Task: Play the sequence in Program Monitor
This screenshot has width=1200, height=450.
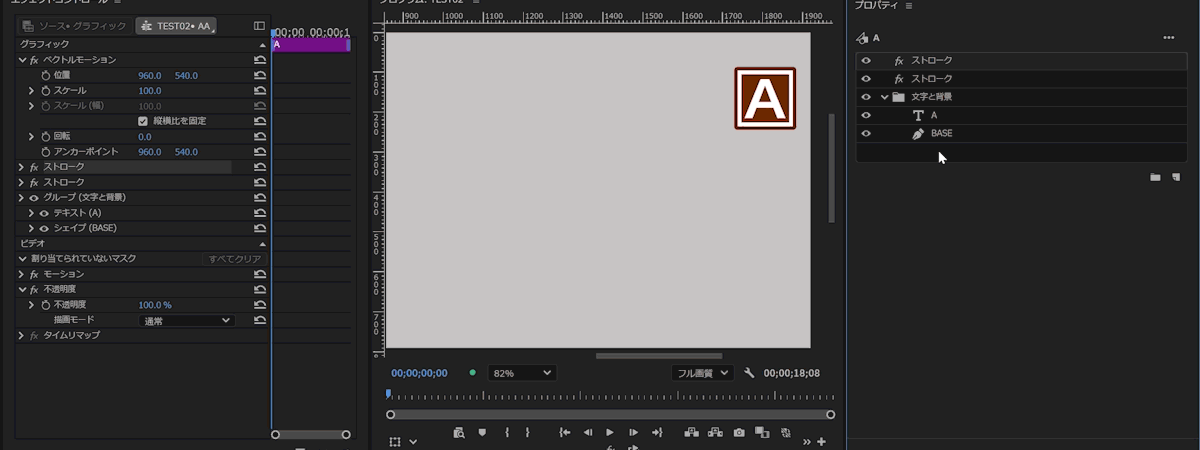Action: tap(610, 432)
